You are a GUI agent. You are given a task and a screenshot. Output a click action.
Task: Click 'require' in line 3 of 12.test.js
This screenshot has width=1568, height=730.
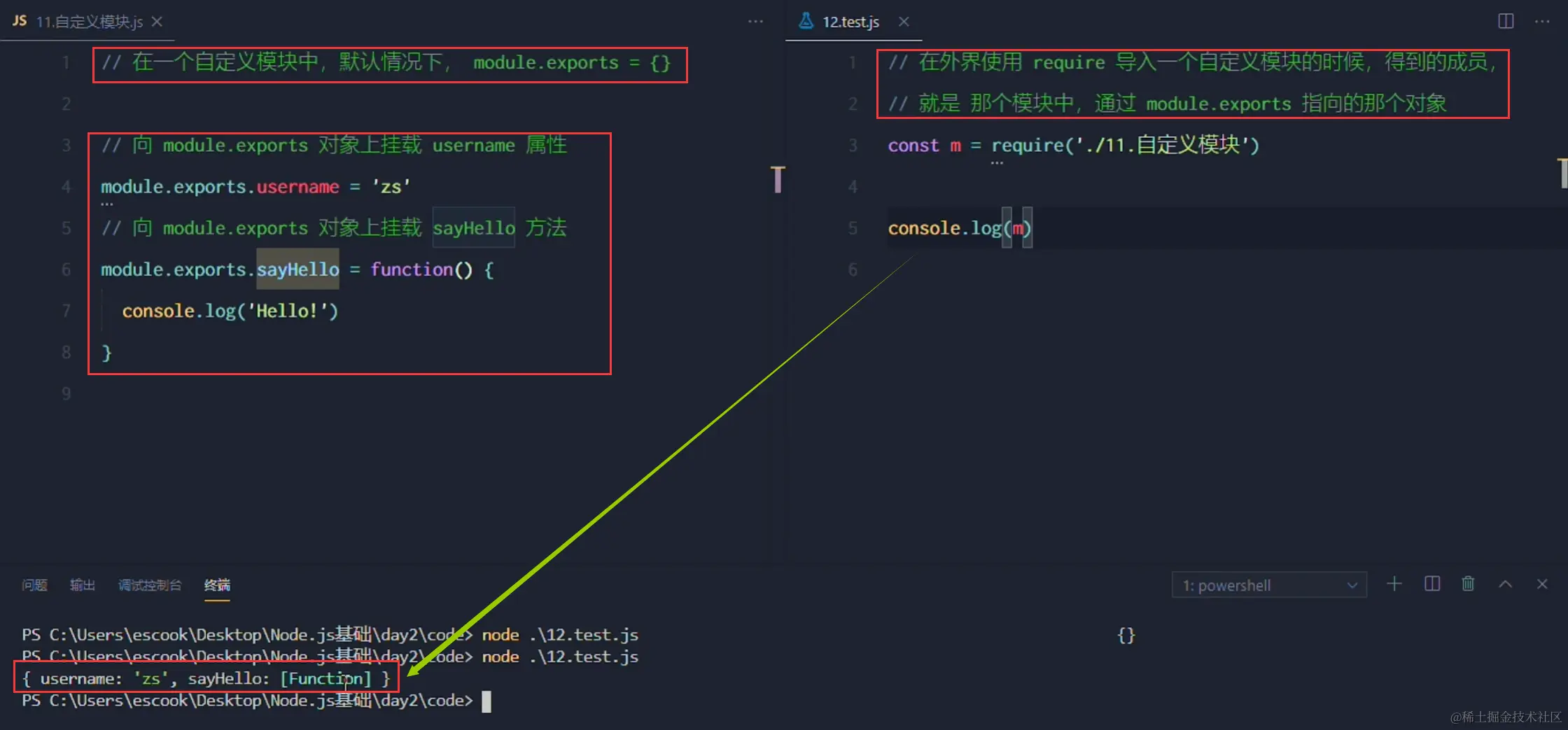[1028, 146]
